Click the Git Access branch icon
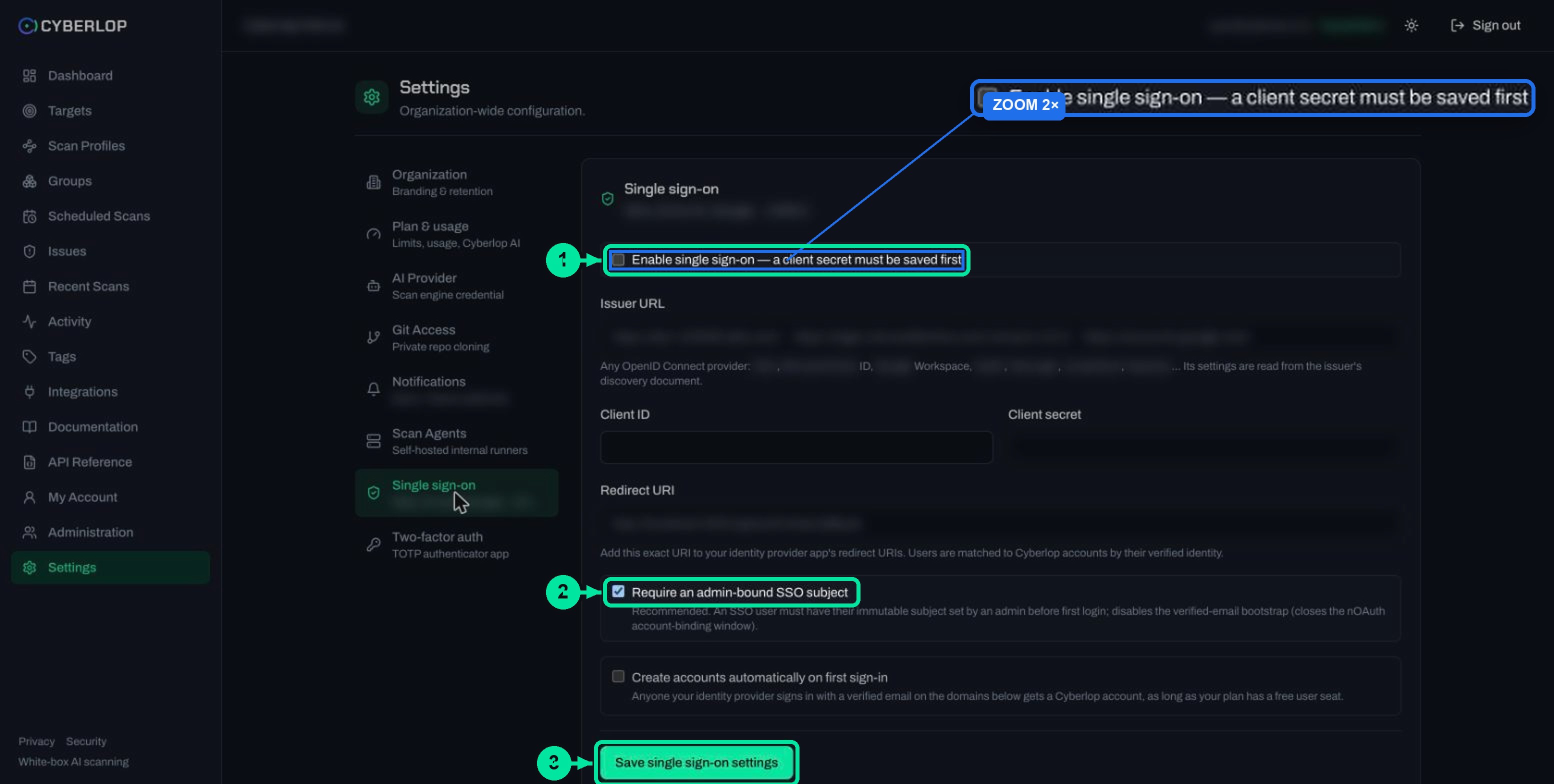Image resolution: width=1554 pixels, height=784 pixels. point(373,337)
